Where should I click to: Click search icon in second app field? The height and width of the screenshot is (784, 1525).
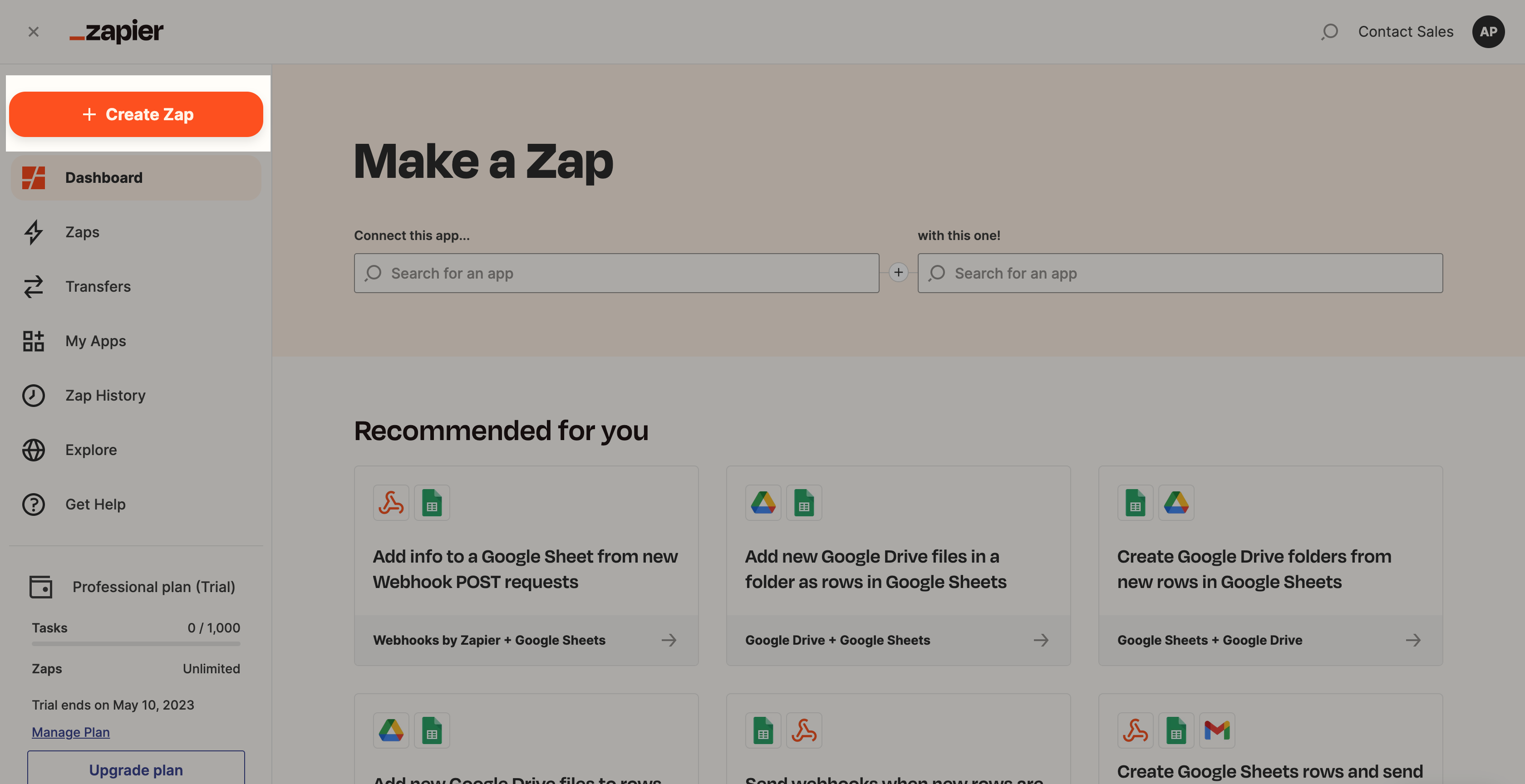coord(936,274)
